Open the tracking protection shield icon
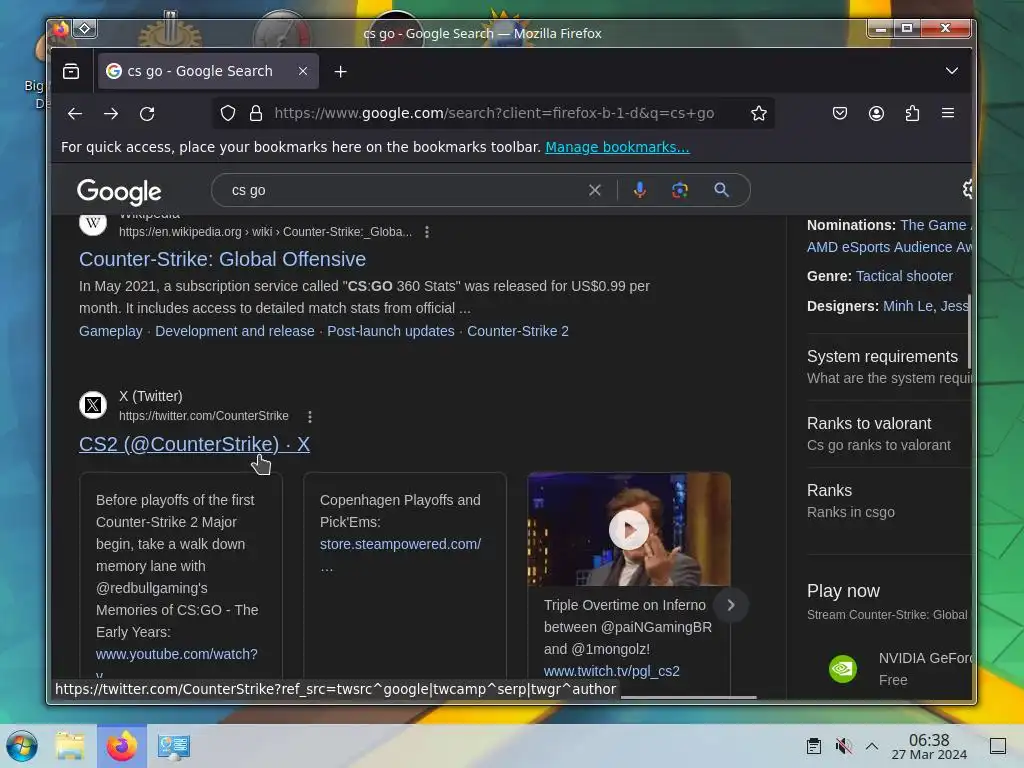This screenshot has height=768, width=1024. click(x=228, y=114)
